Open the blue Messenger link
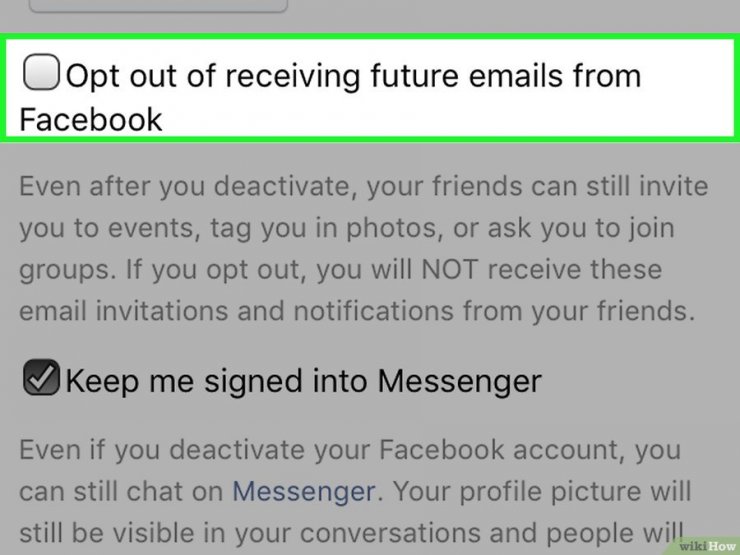 304,491
